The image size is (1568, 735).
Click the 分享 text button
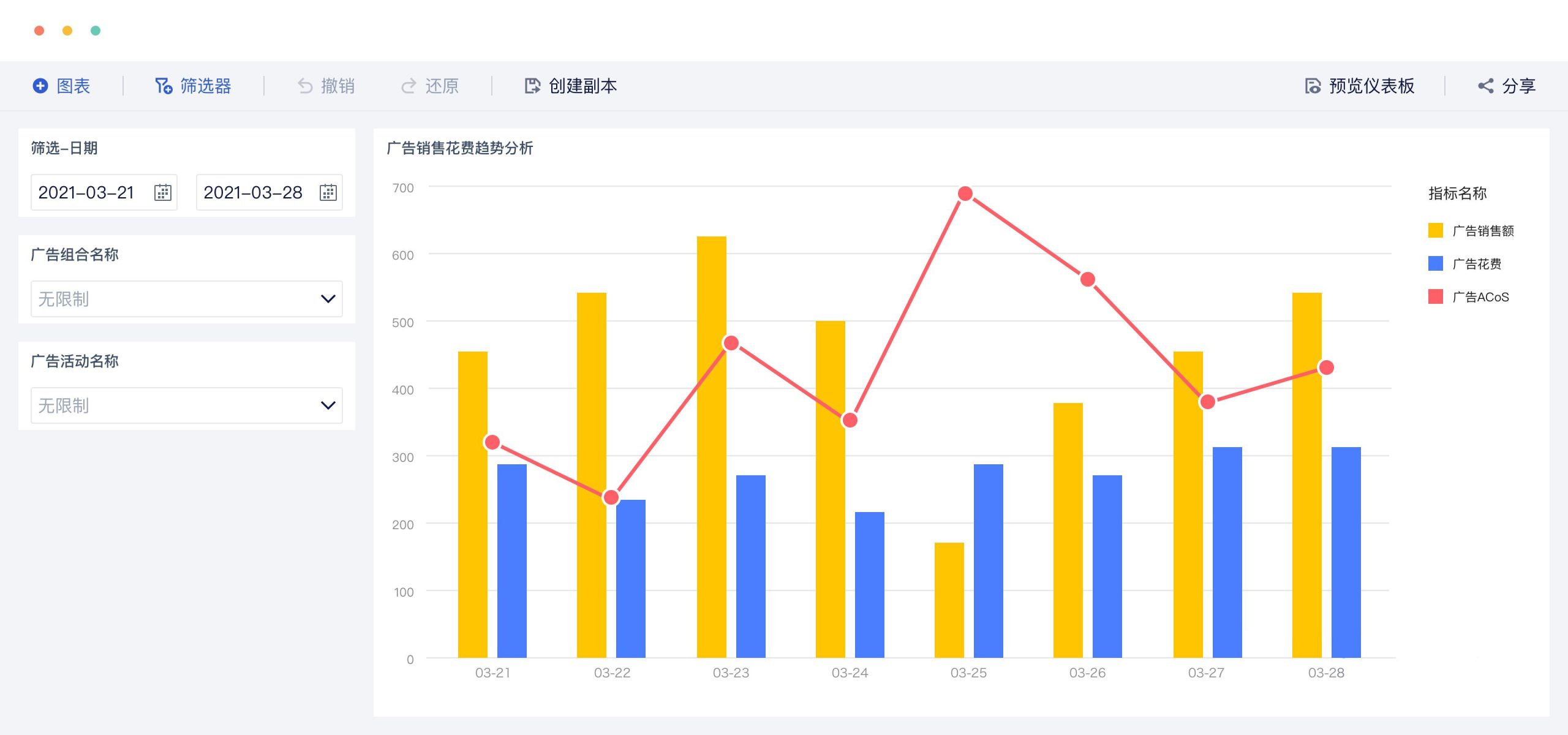click(x=1519, y=86)
